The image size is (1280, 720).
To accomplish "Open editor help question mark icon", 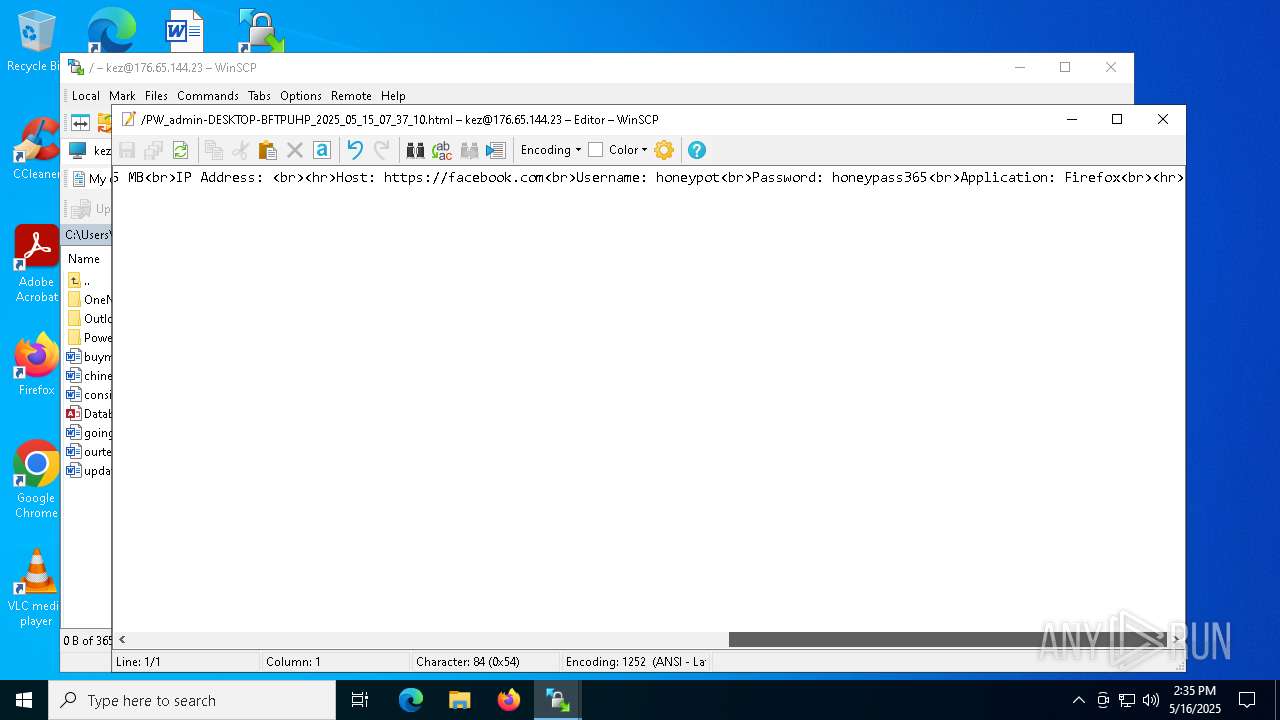I will 697,150.
